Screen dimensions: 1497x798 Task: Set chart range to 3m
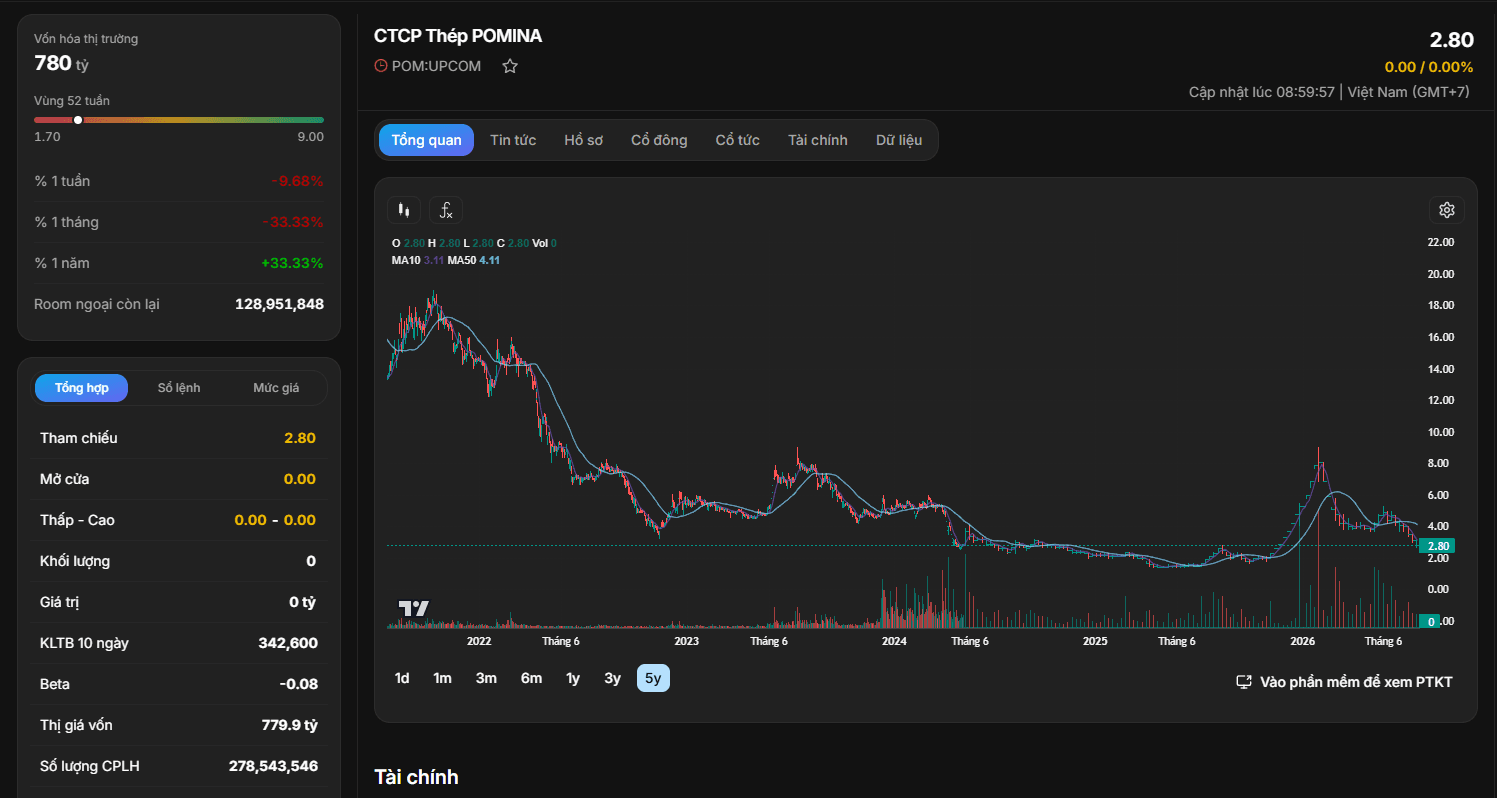[x=486, y=678]
